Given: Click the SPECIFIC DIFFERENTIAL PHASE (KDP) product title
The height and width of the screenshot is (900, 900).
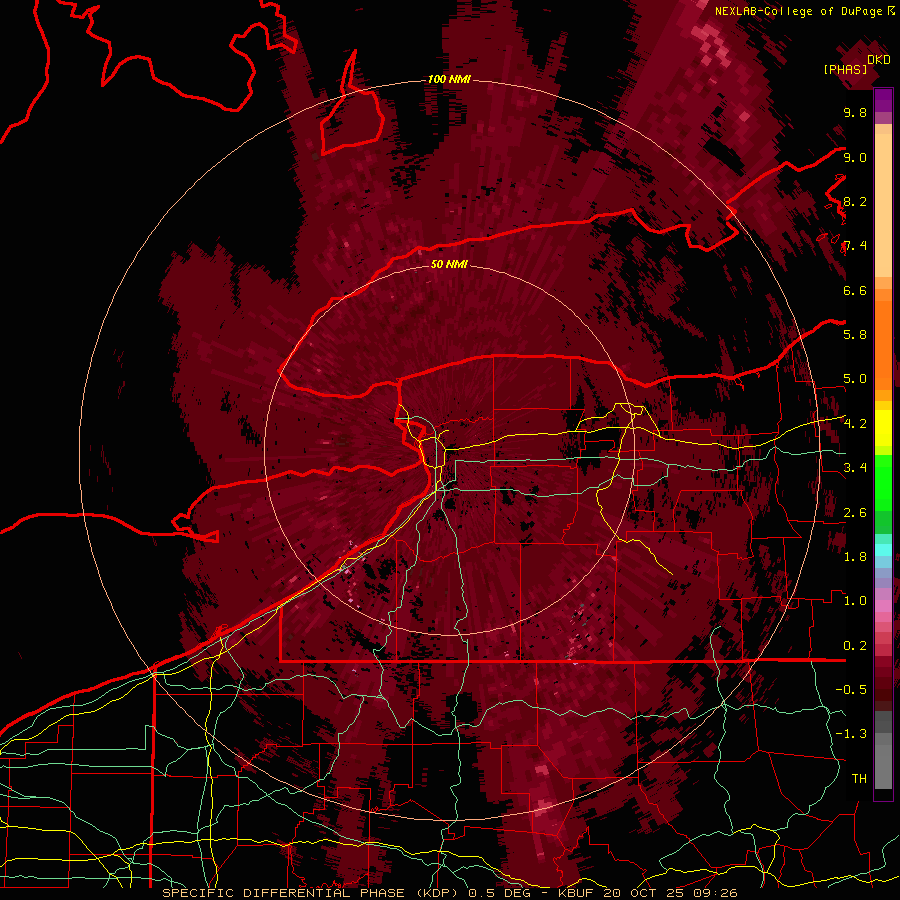Looking at the screenshot, I should pyautogui.click(x=312, y=893).
